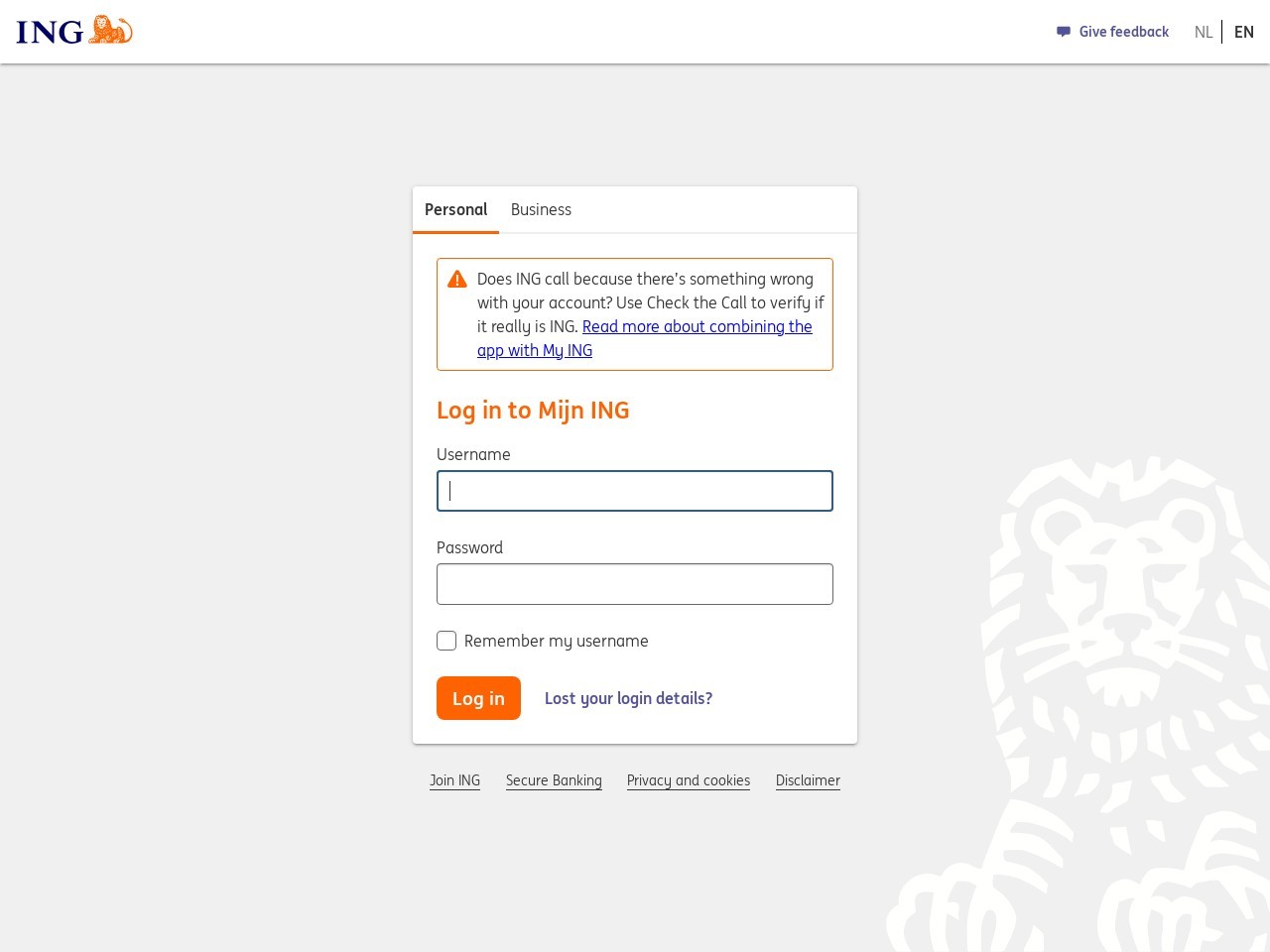Screen dimensions: 1270x952
Task: Select the EN language option
Action: pyautogui.click(x=1244, y=32)
